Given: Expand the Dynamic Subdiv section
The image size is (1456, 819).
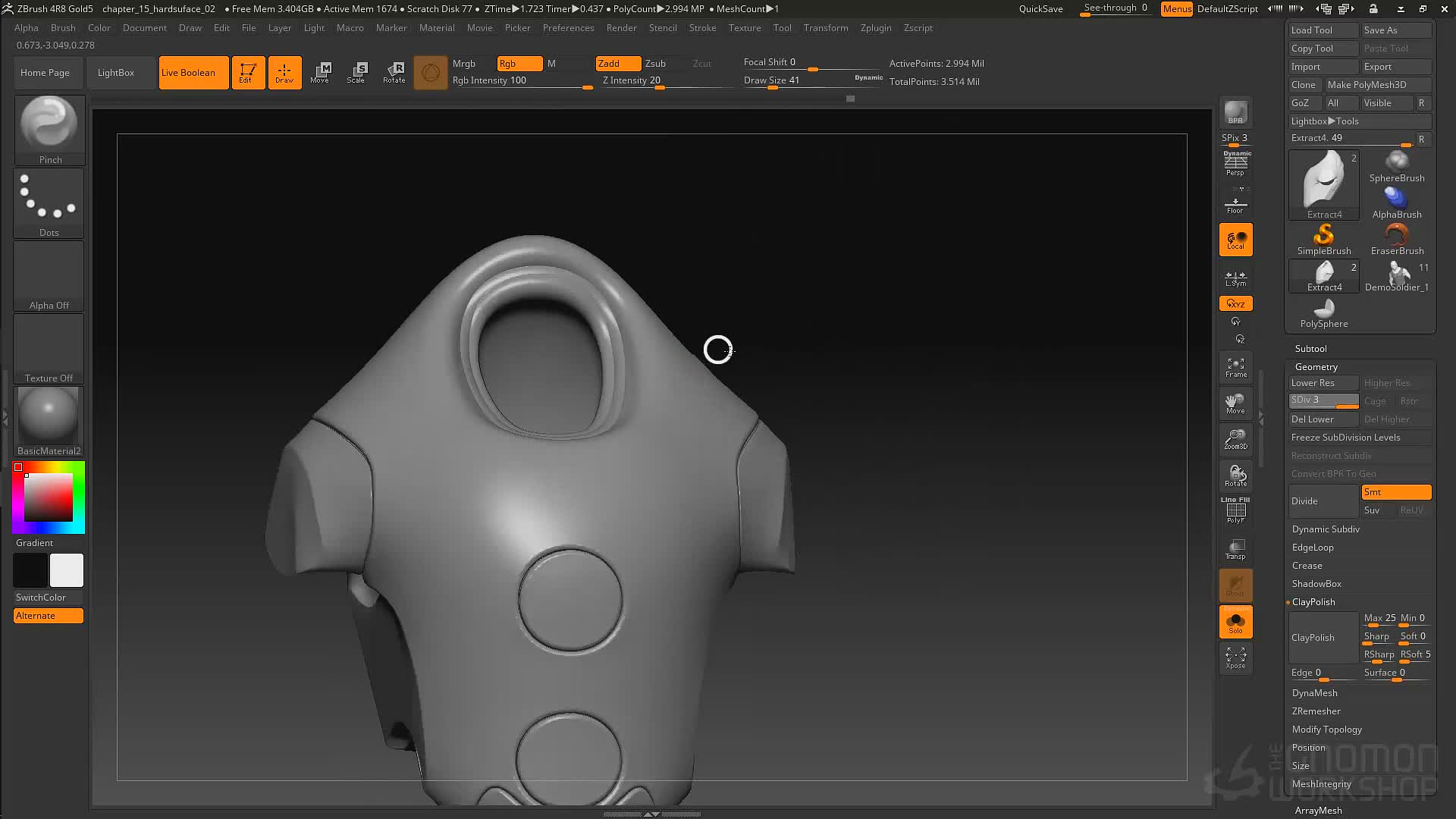Looking at the screenshot, I should (x=1326, y=529).
